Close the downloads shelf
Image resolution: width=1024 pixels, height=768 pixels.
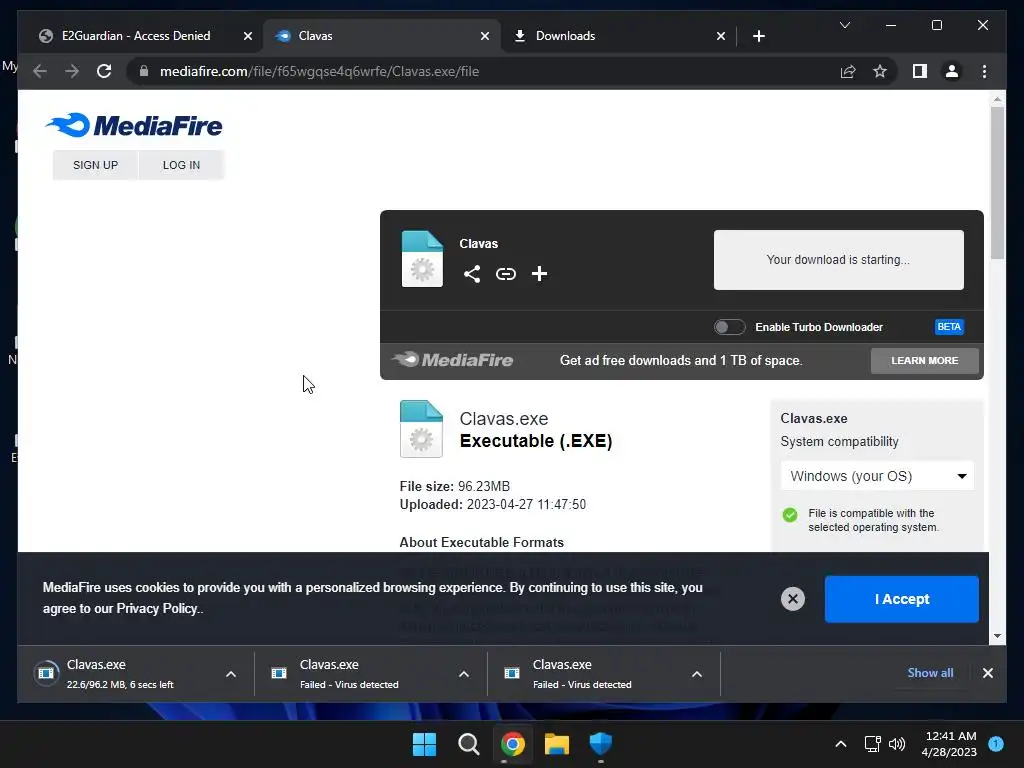987,673
